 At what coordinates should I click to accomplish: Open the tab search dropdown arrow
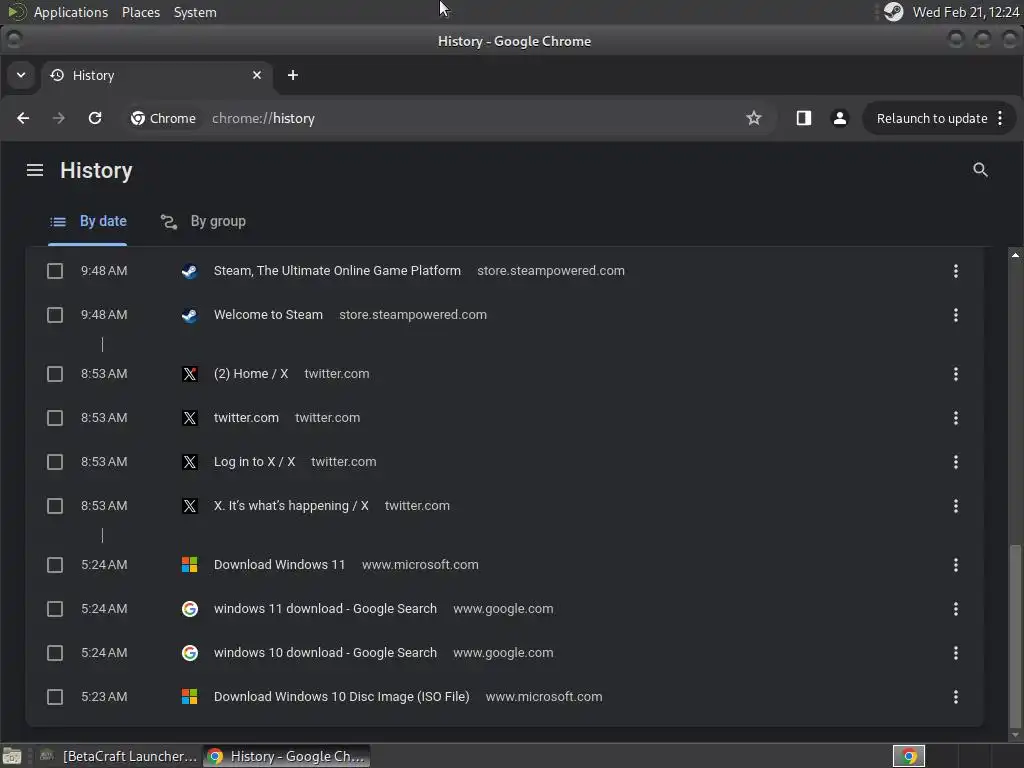[x=21, y=75]
